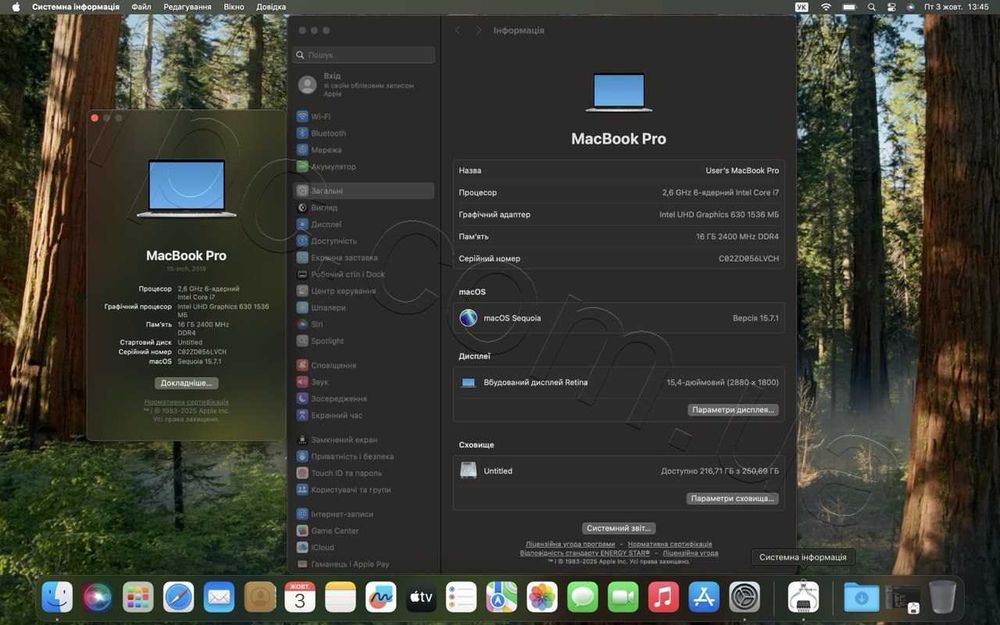This screenshot has width=1000, height=625.
Task: Open Ліцензійна угода програми link
Action: pyautogui.click(x=570, y=544)
